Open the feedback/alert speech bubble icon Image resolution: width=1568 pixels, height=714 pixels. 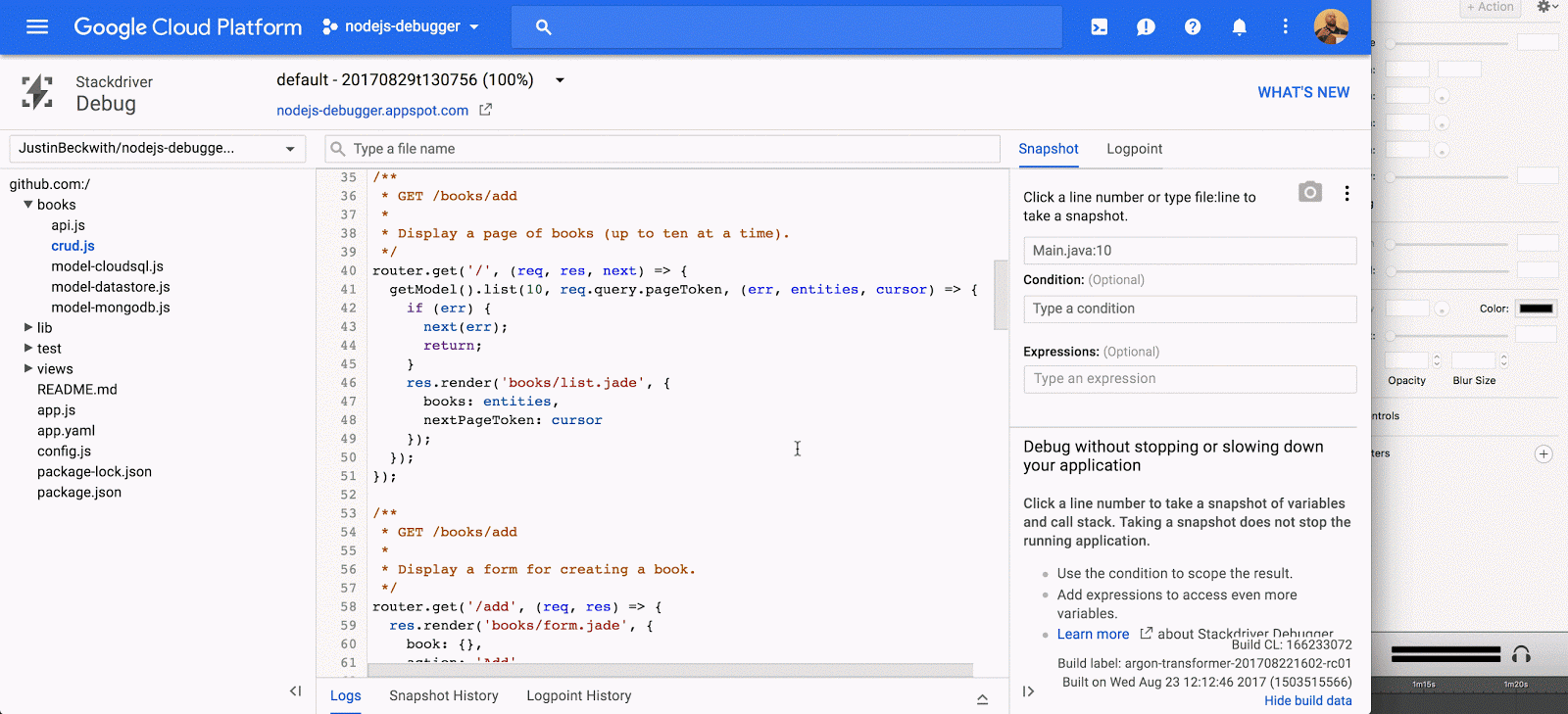[x=1146, y=27]
